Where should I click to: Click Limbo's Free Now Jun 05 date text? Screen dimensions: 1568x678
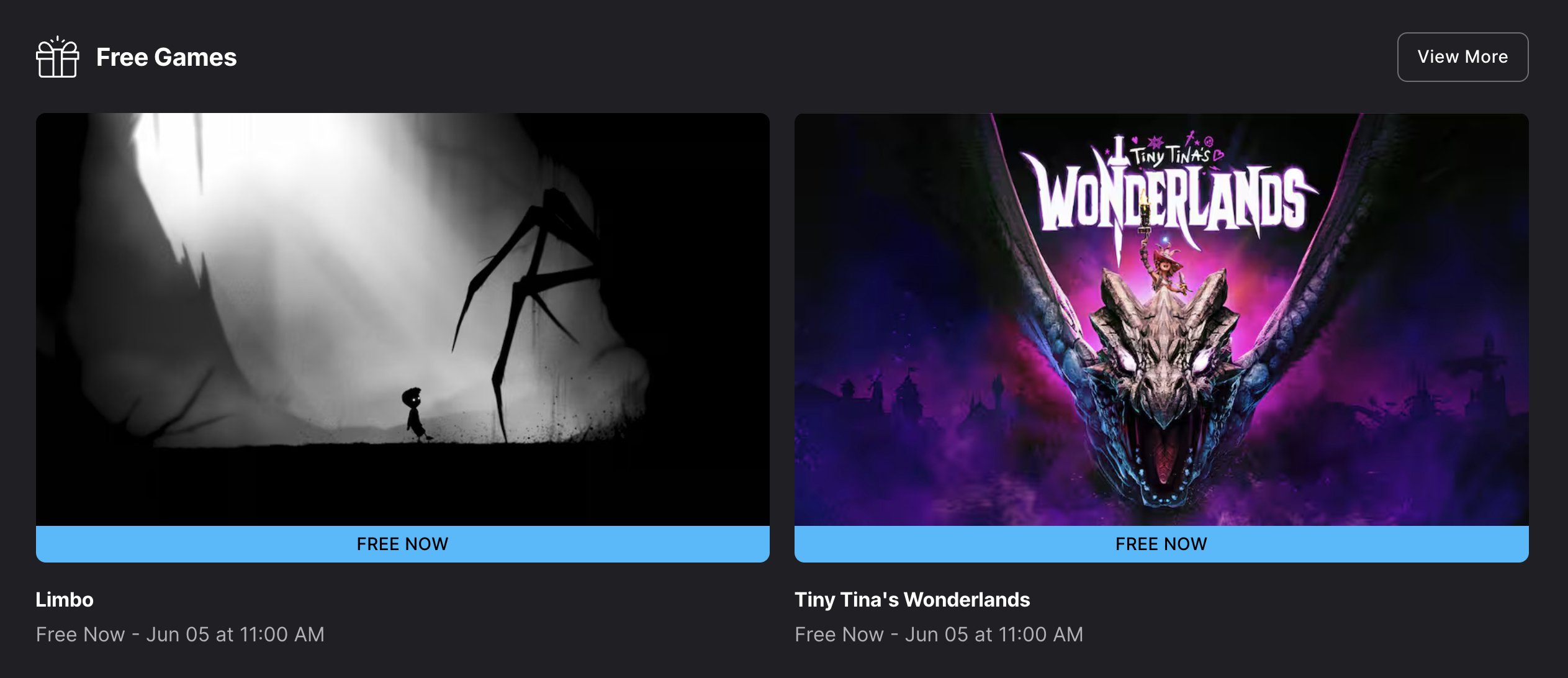pyautogui.click(x=180, y=635)
